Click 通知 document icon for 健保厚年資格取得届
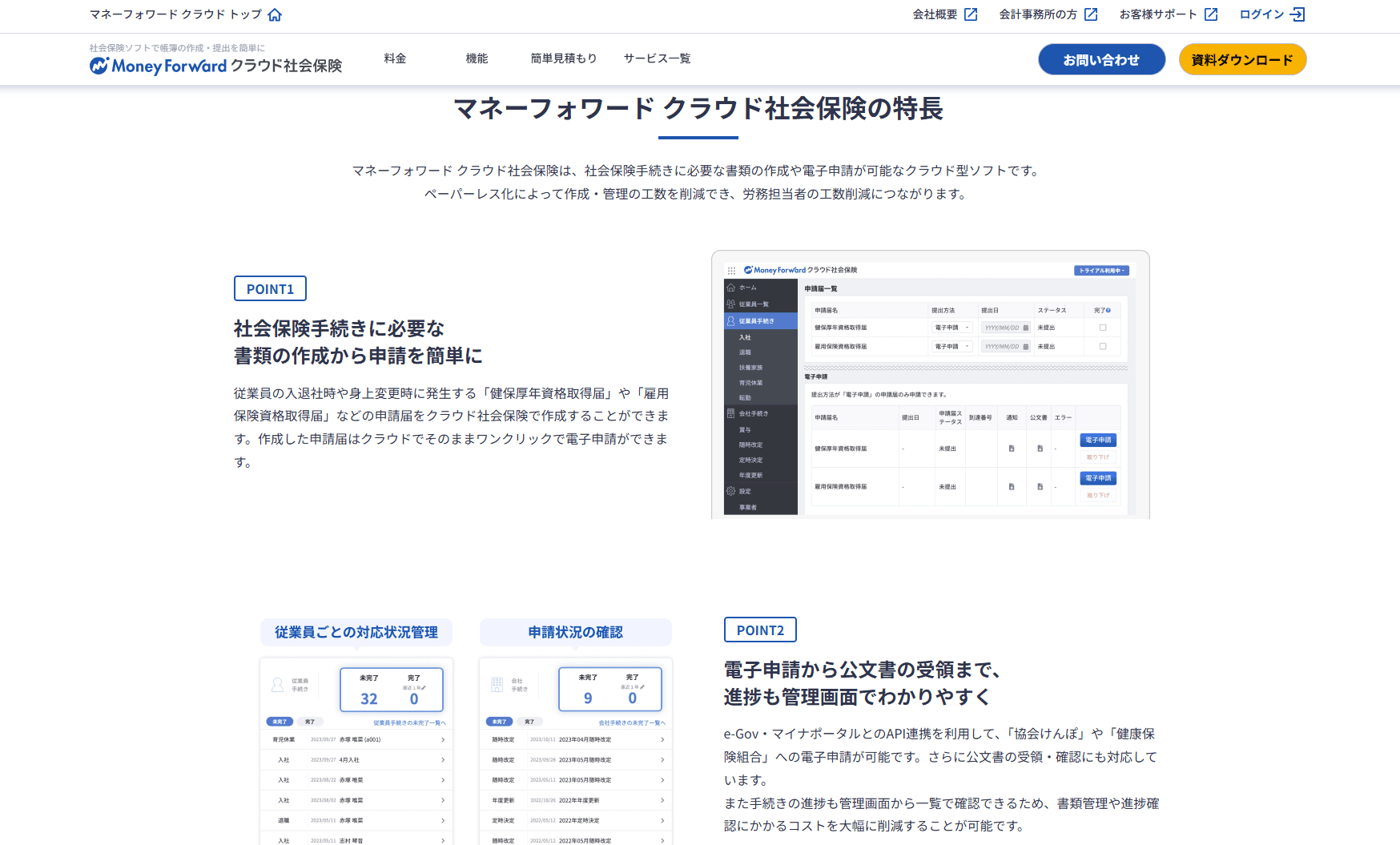 (1012, 449)
